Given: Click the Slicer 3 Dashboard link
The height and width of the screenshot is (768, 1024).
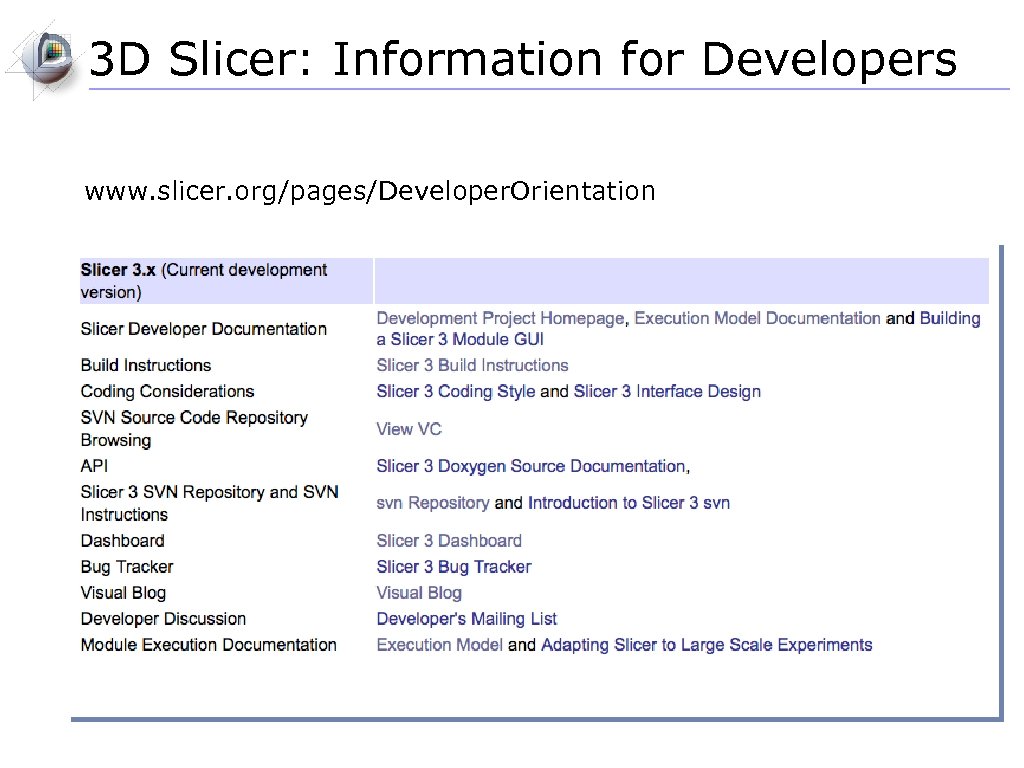Looking at the screenshot, I should (x=449, y=540).
